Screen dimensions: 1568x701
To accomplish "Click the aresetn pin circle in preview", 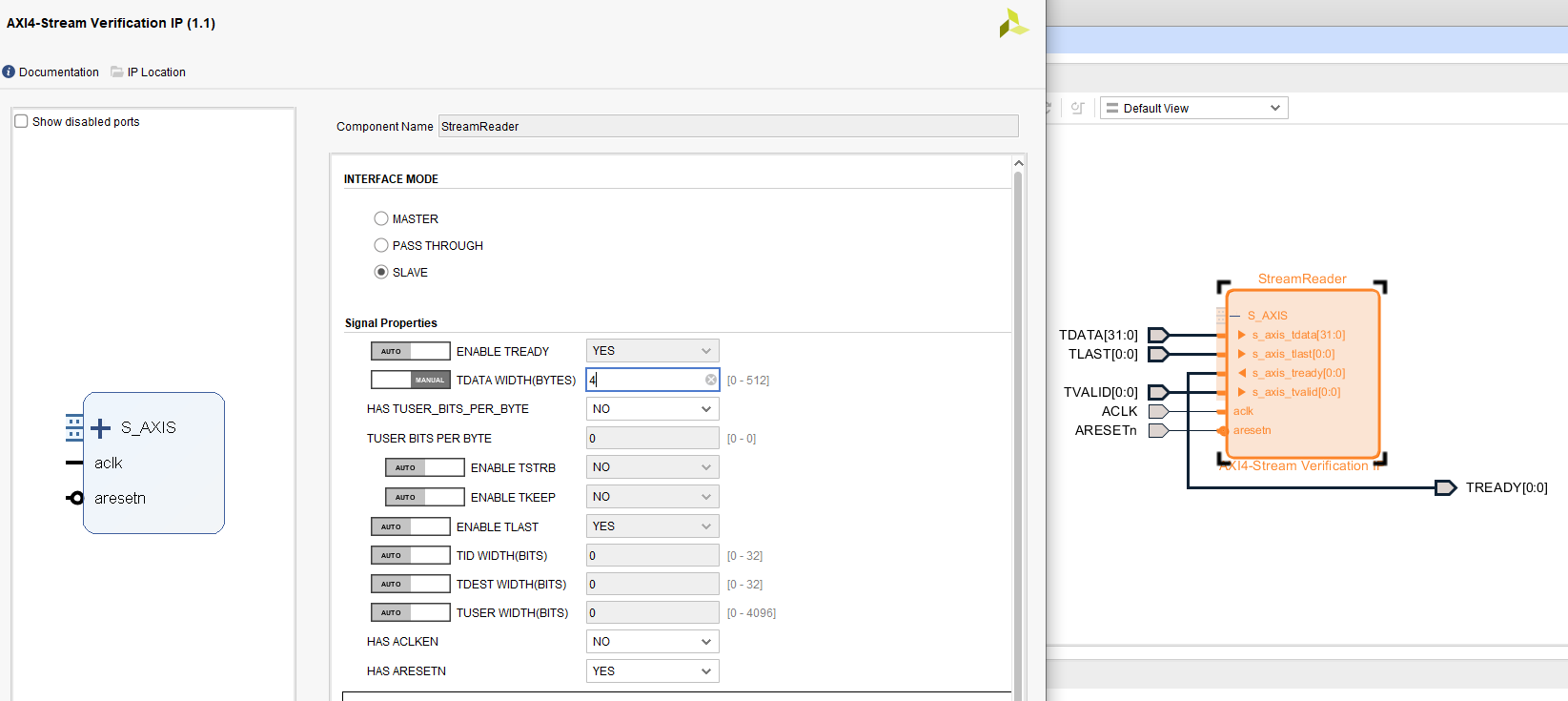I will [75, 498].
